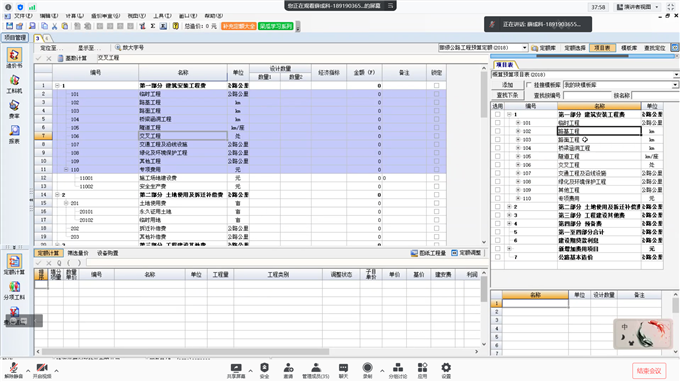Click the orange 补充定额大全 button

[x=239, y=26]
